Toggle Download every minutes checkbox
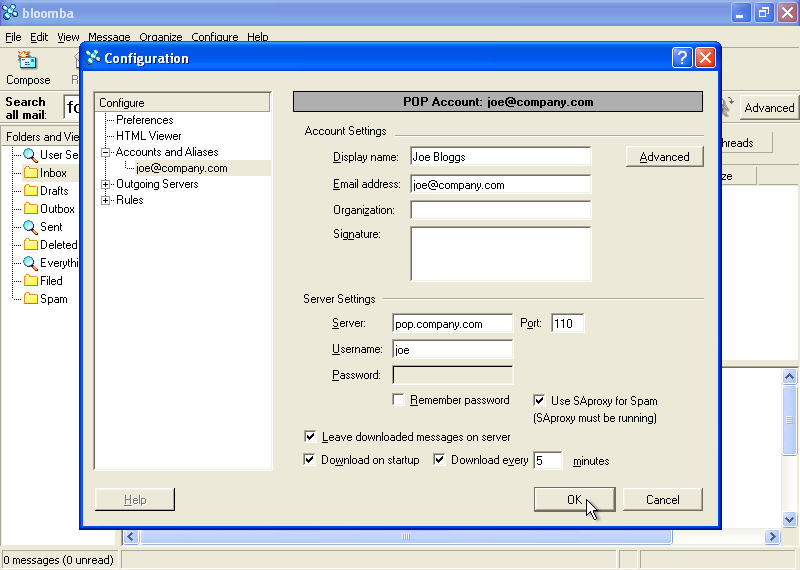800x570 pixels. [439, 459]
